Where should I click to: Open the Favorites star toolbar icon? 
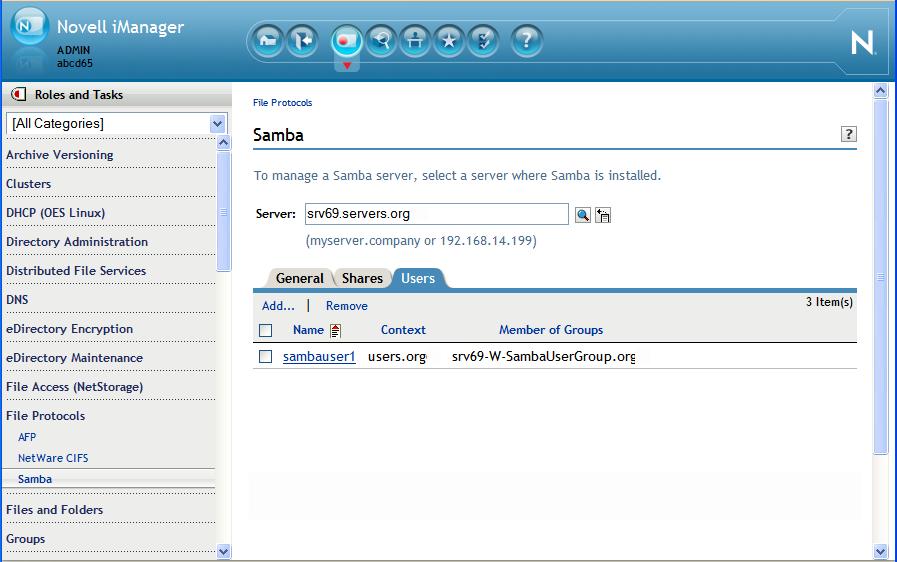tap(449, 41)
